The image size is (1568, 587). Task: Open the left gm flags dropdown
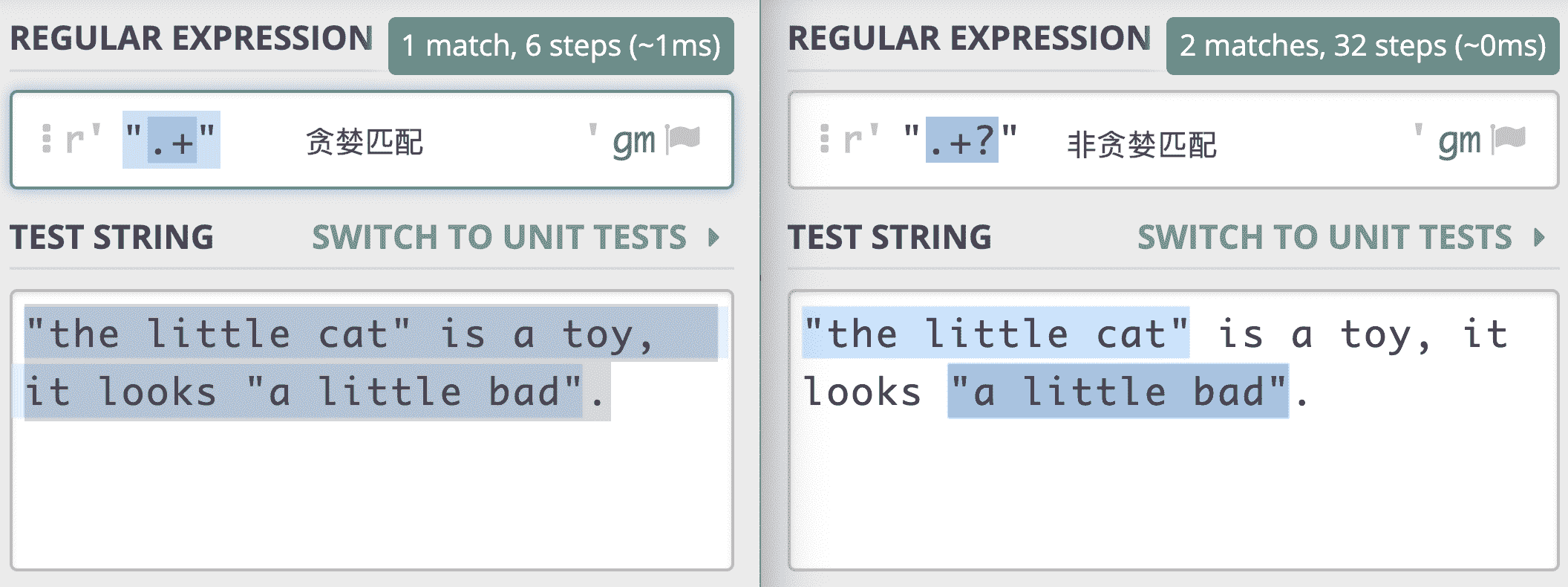pyautogui.click(x=633, y=140)
